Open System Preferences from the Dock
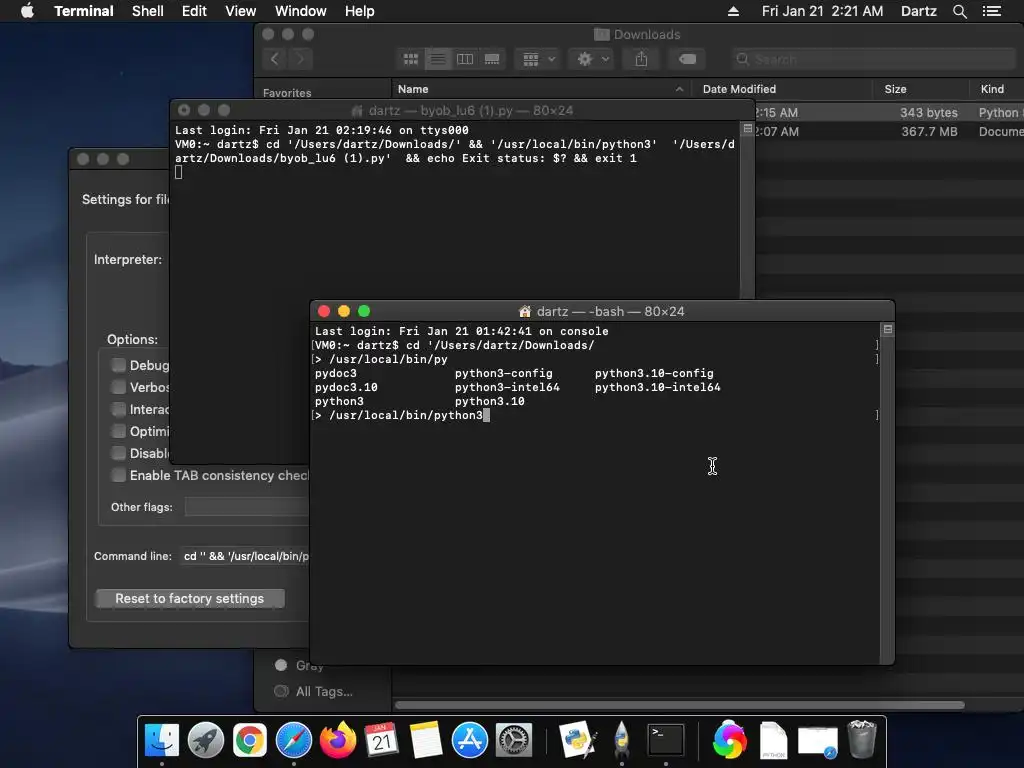The image size is (1024, 768). tap(514, 741)
